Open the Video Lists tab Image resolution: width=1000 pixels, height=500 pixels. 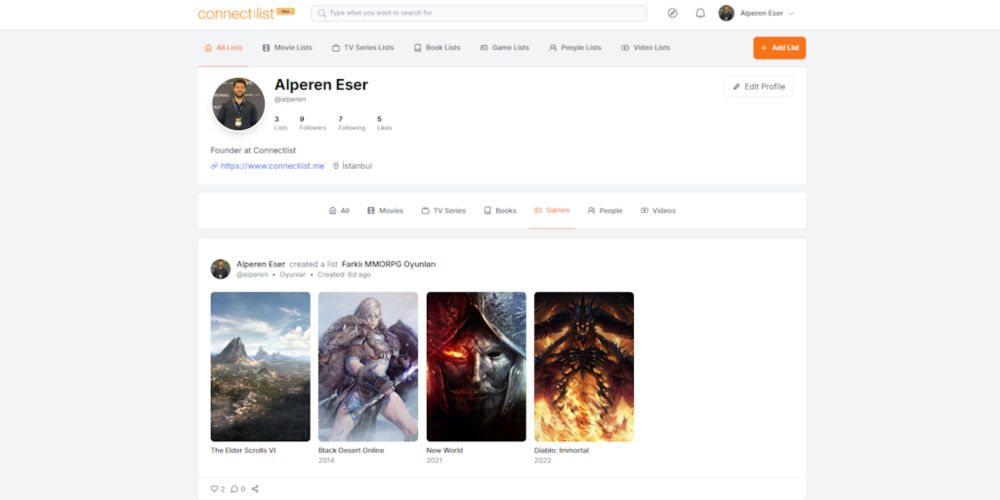click(645, 48)
